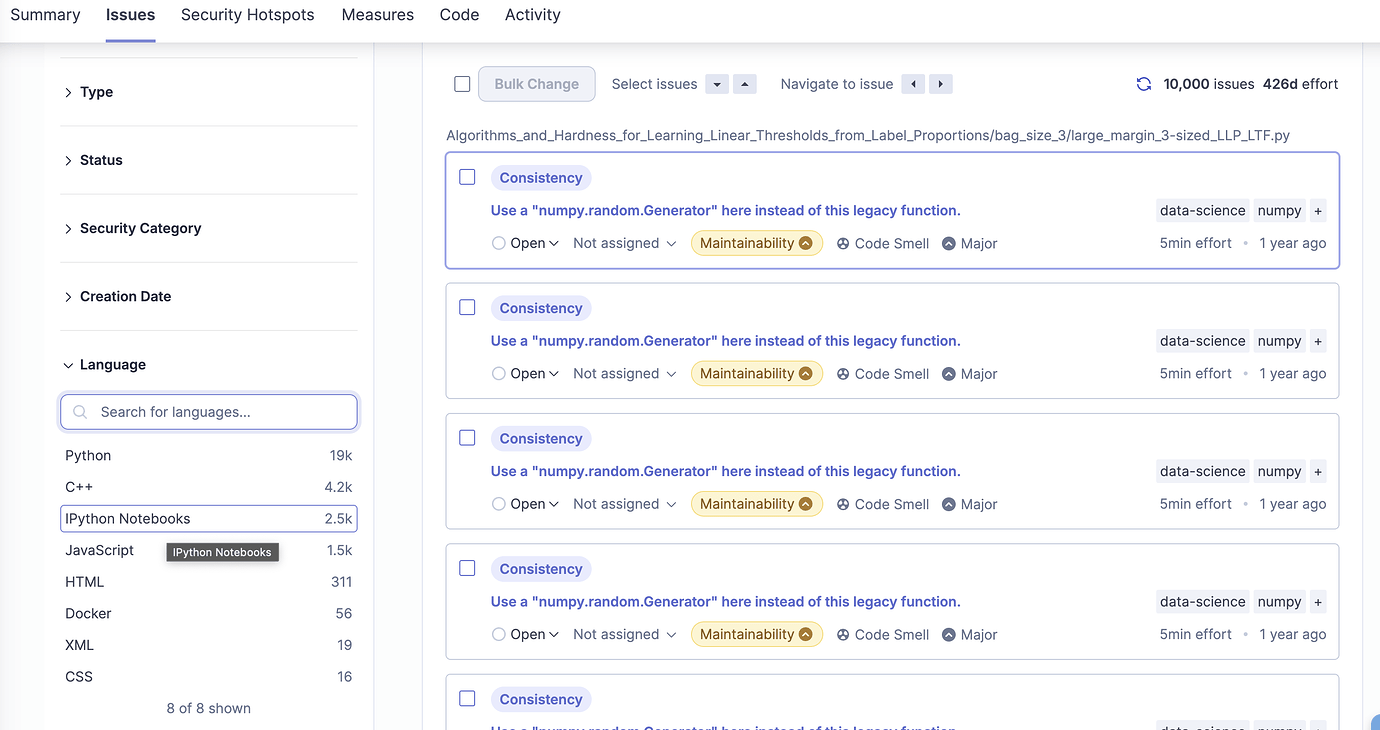This screenshot has width=1380, height=730.
Task: Open the Open status dropdown
Action: pos(525,243)
